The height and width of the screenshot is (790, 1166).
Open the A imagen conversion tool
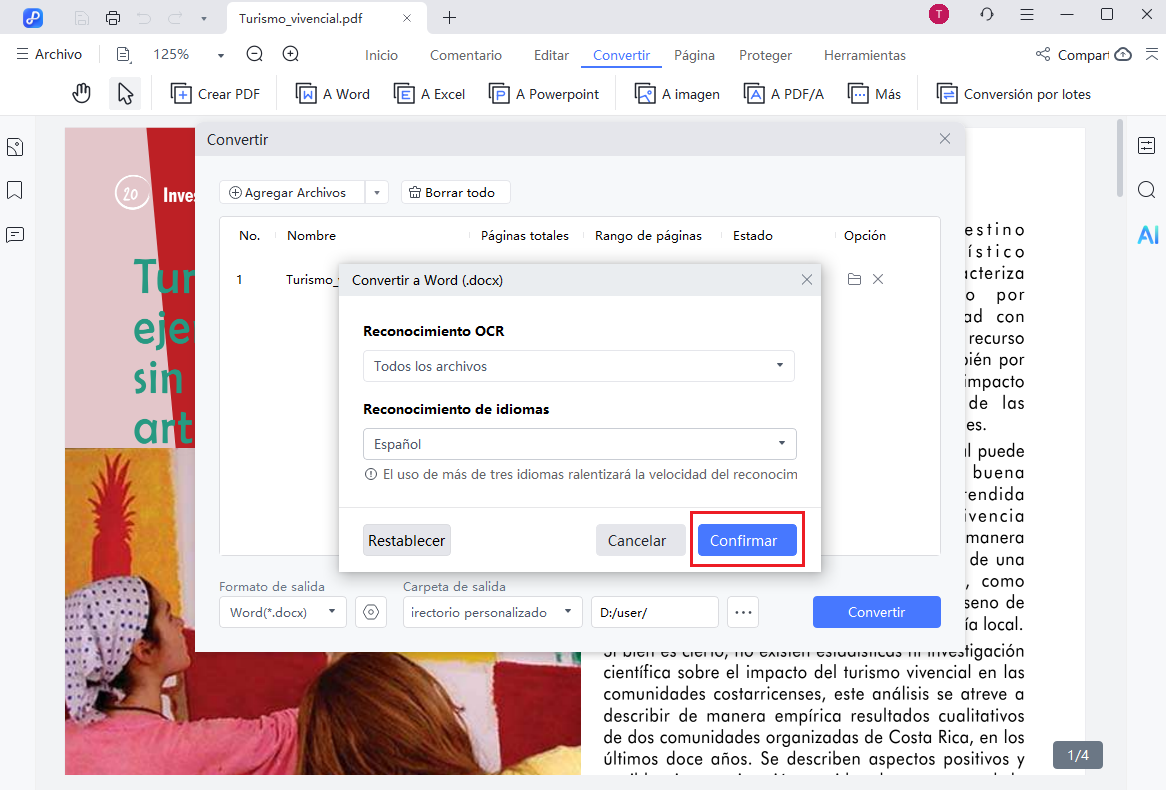(676, 92)
